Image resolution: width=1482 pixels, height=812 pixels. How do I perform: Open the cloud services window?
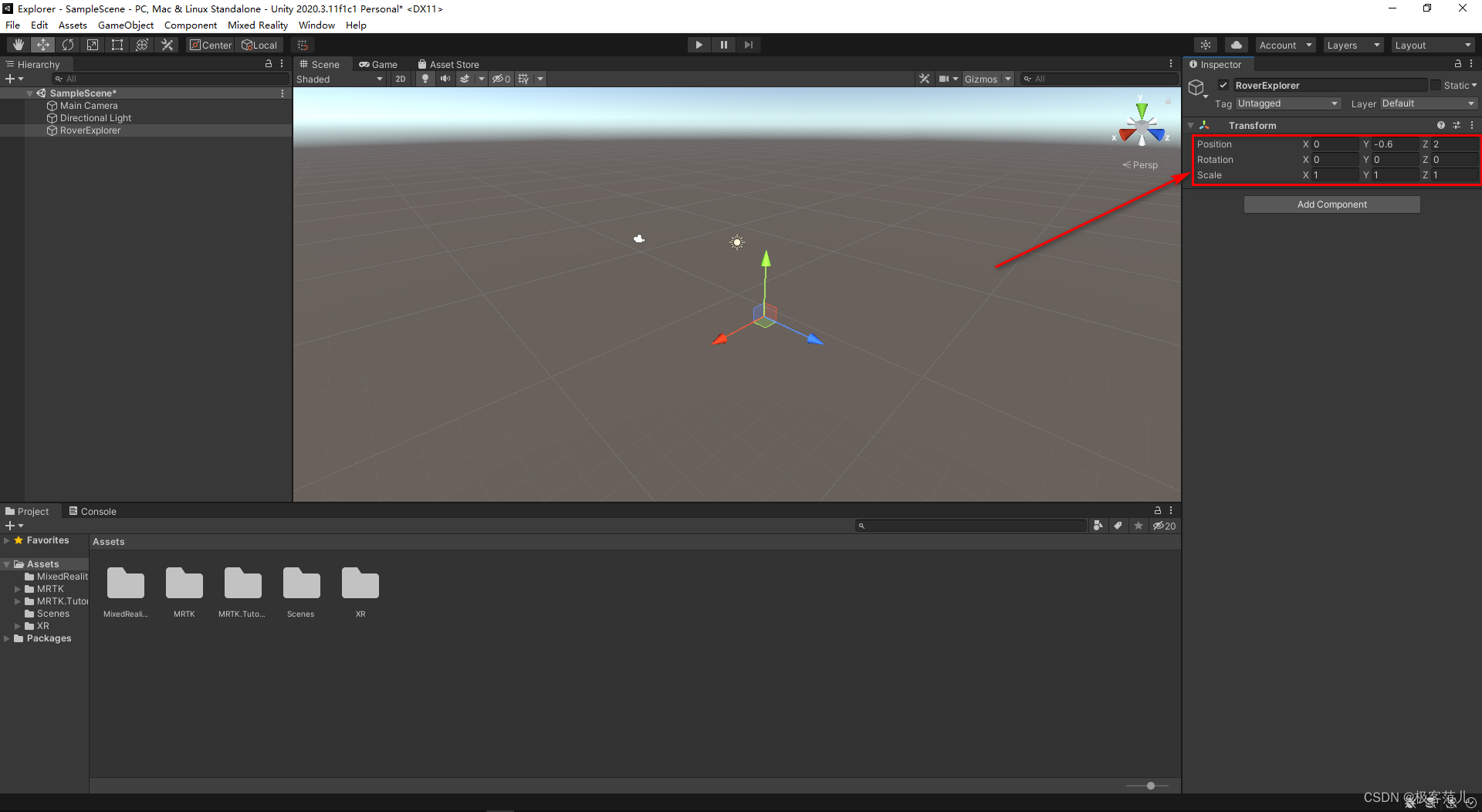point(1237,45)
